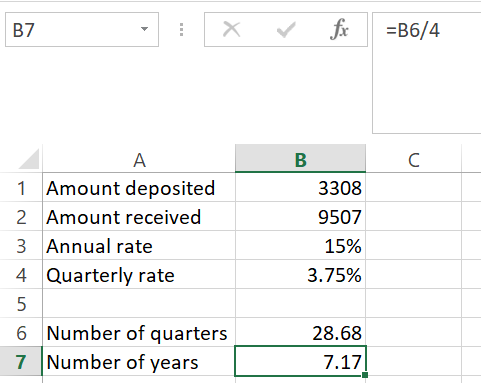Click the Enter checkmark formula bar icon

tap(286, 30)
